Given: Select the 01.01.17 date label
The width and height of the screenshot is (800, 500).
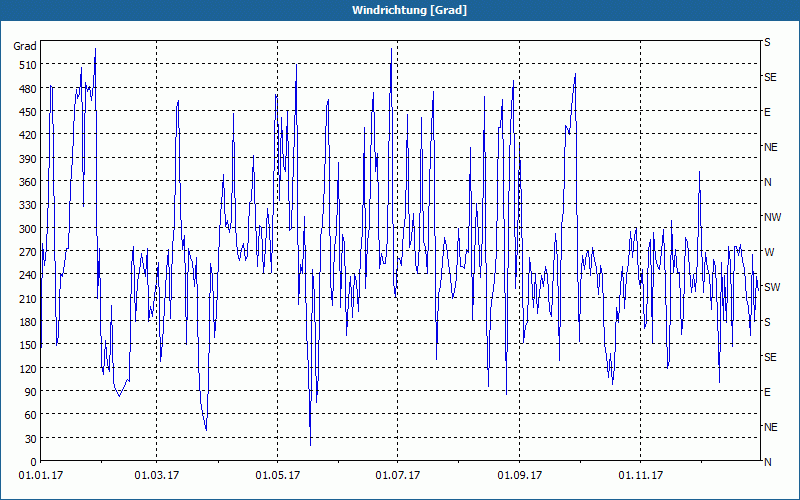Looking at the screenshot, I should [41, 476].
